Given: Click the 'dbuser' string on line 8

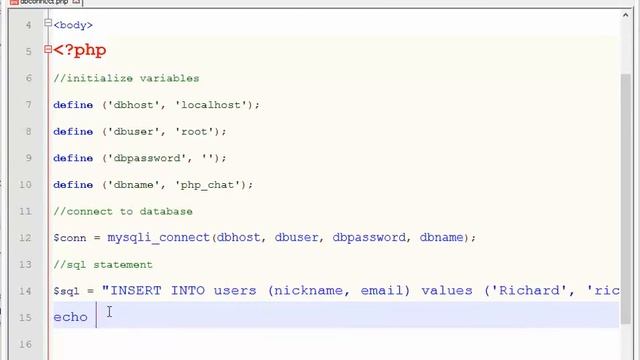Looking at the screenshot, I should pyautogui.click(x=133, y=132).
